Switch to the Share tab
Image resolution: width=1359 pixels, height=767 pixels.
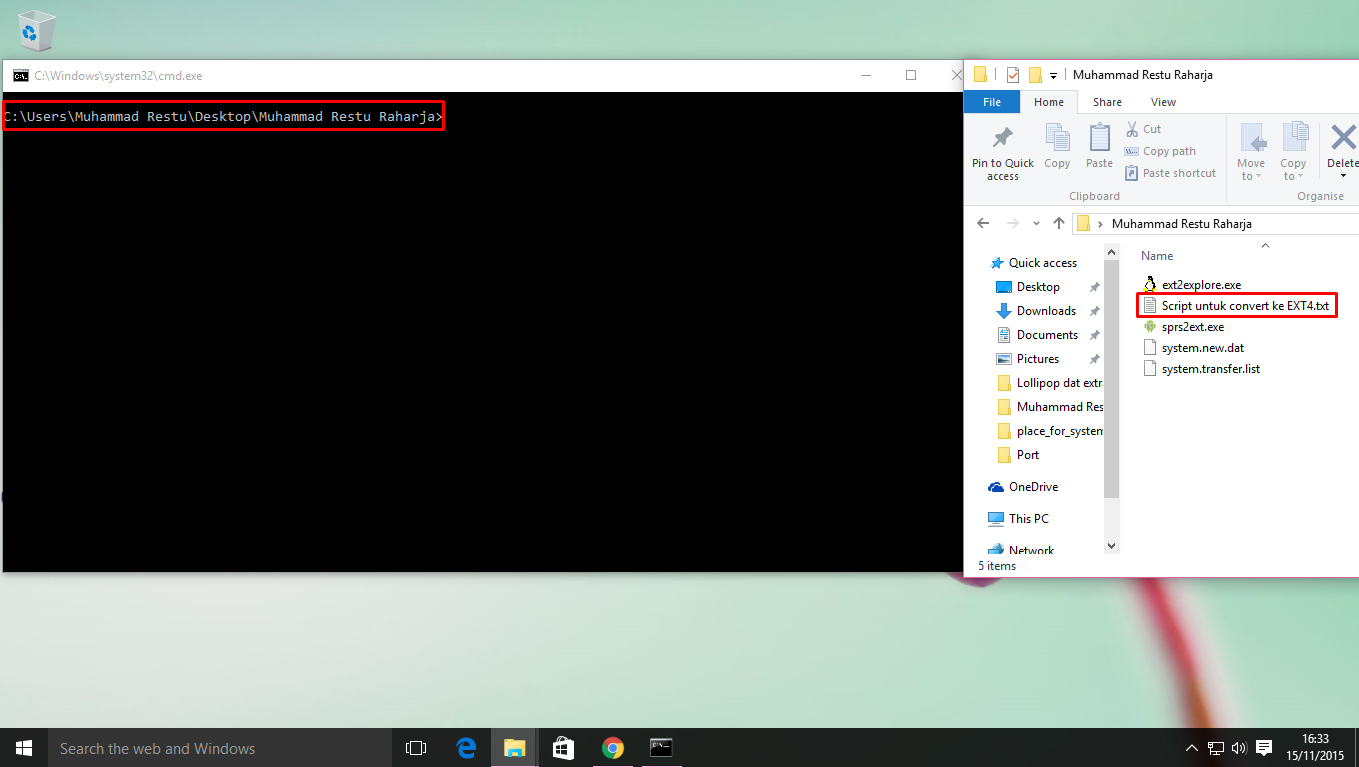coord(1107,101)
